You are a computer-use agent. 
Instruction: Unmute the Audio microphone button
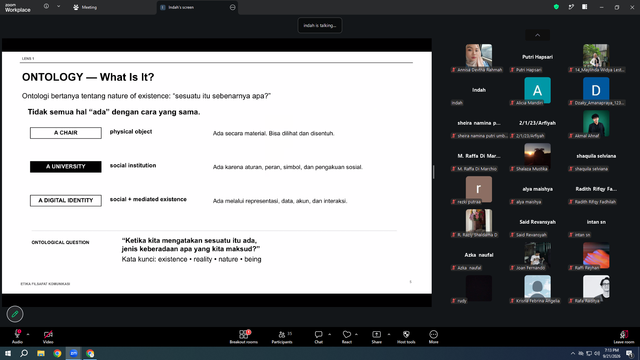[x=17, y=336]
